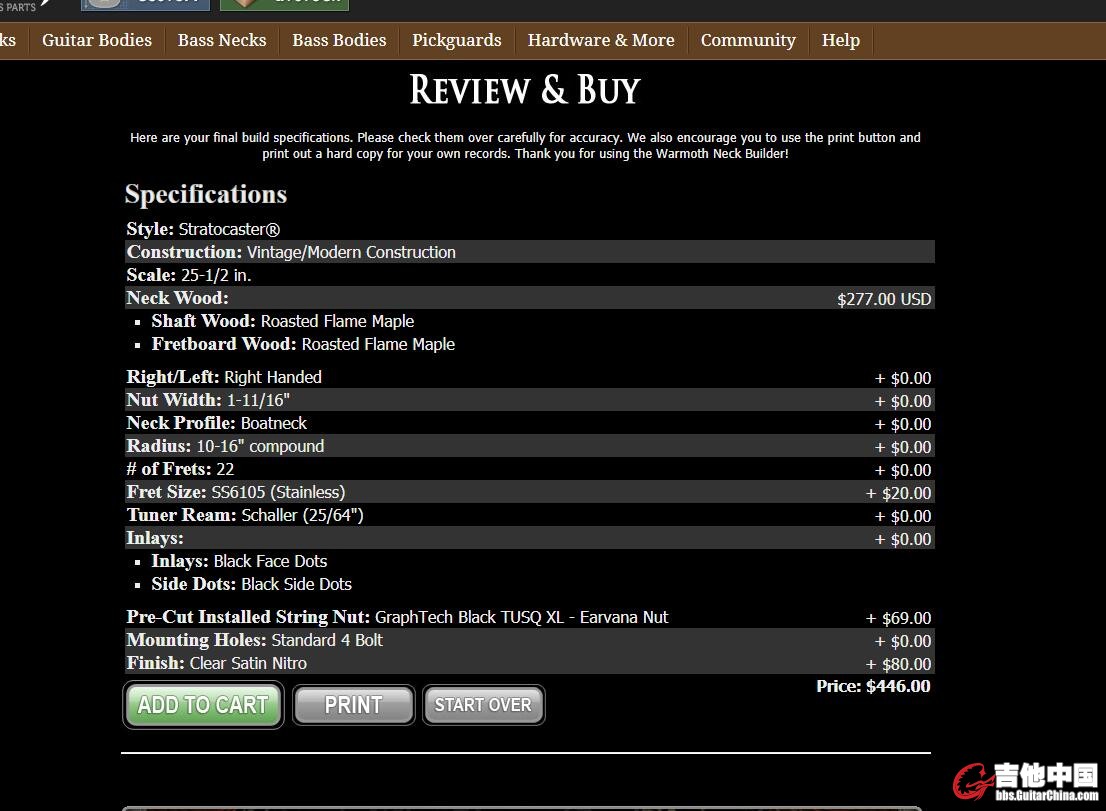The image size is (1106, 811).
Task: Click the total Price $446.00 text
Action: 873,686
